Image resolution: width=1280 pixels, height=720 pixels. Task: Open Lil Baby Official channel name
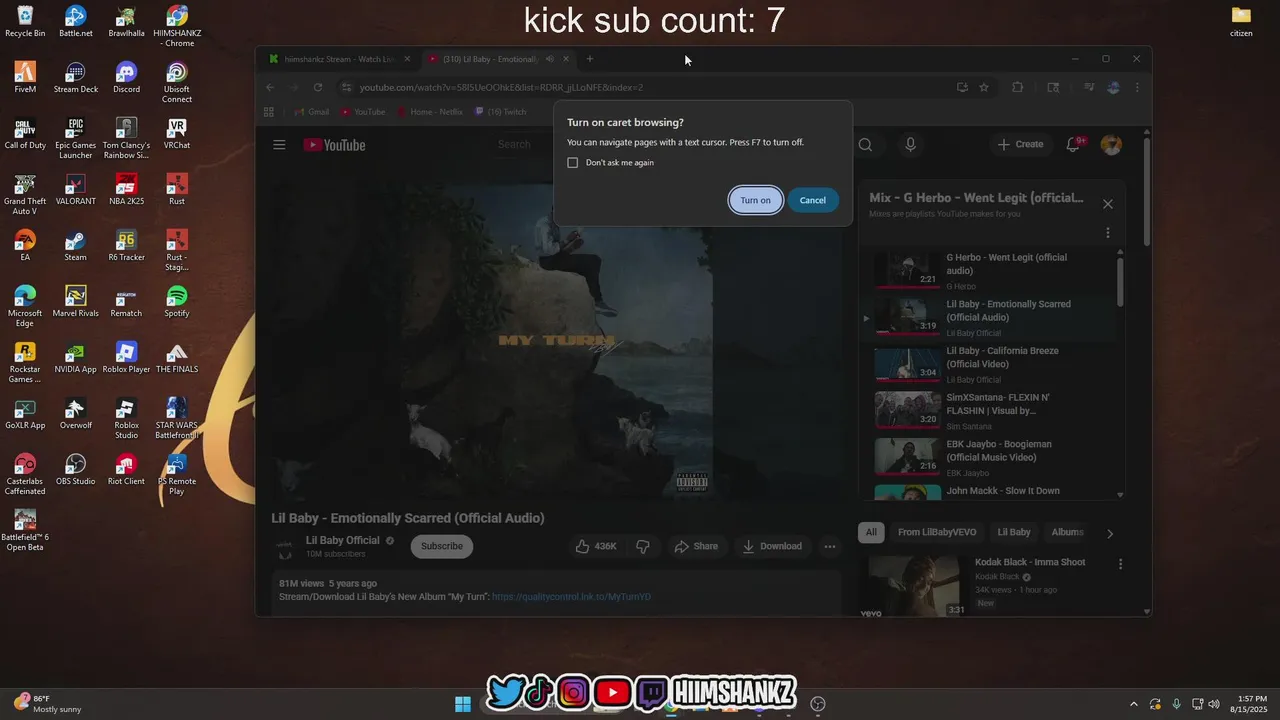[343, 541]
